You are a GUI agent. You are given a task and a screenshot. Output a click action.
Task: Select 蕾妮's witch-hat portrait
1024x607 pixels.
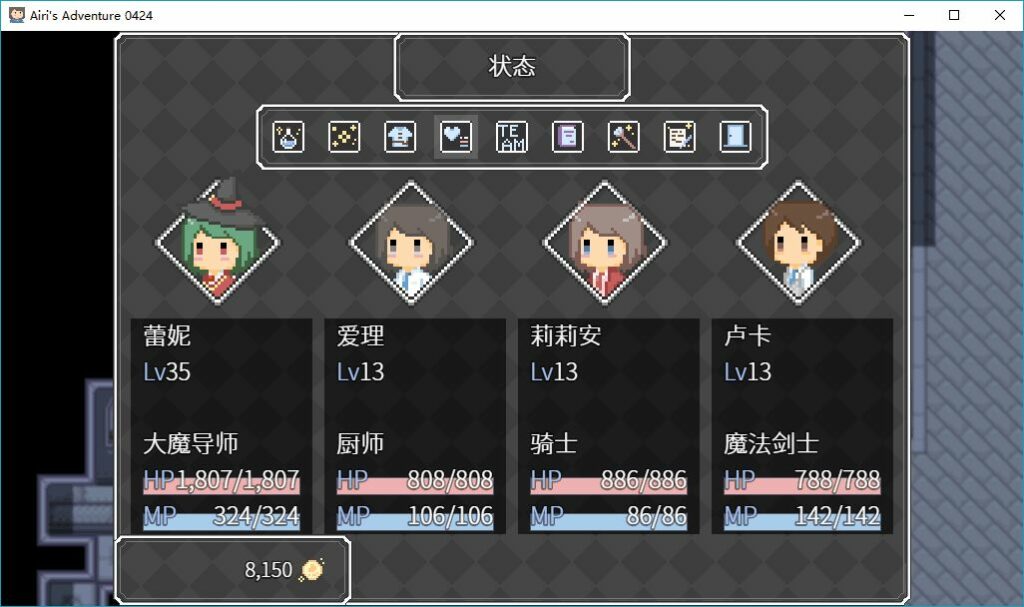(217, 242)
